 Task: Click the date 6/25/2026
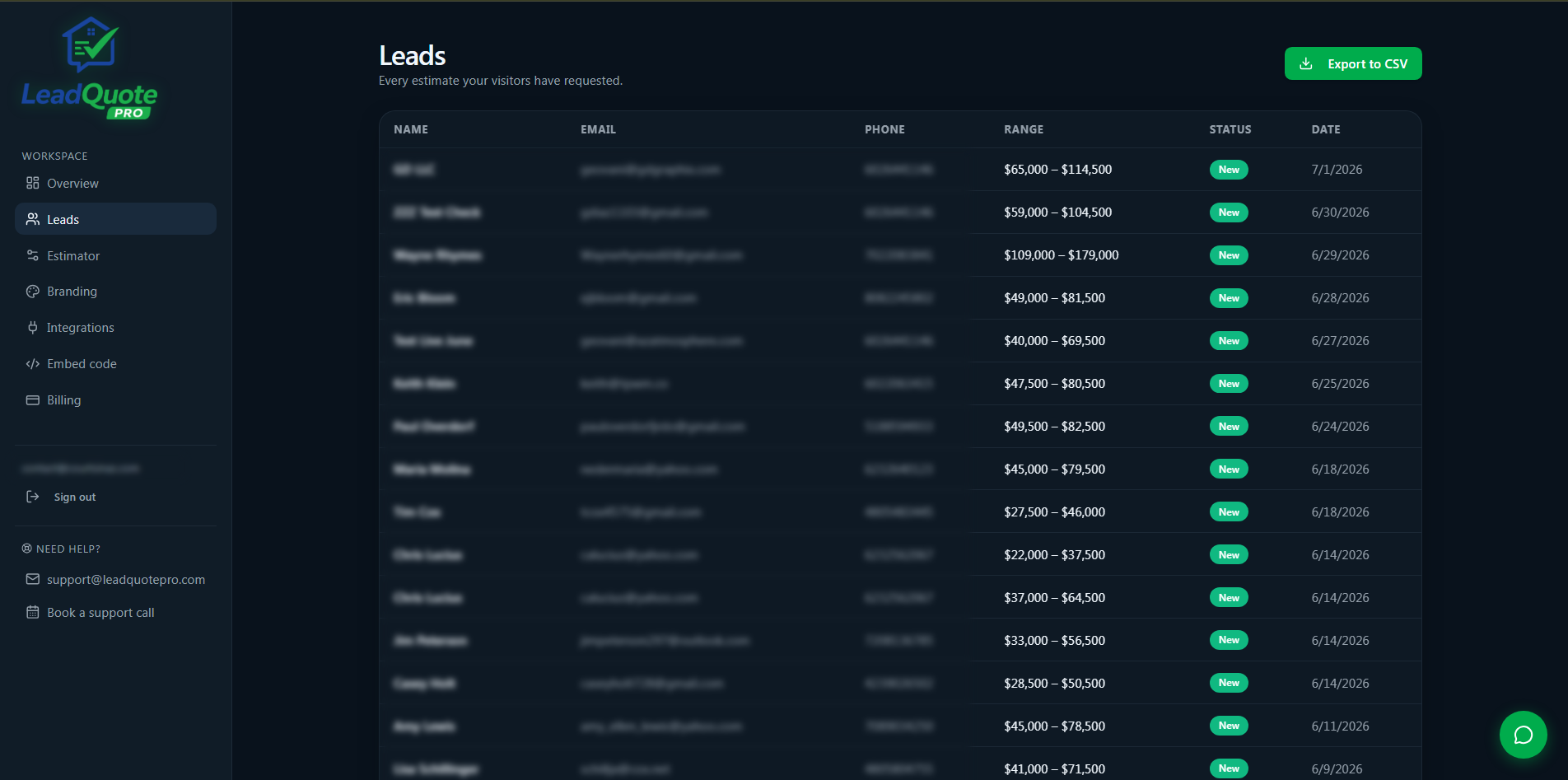click(1340, 384)
